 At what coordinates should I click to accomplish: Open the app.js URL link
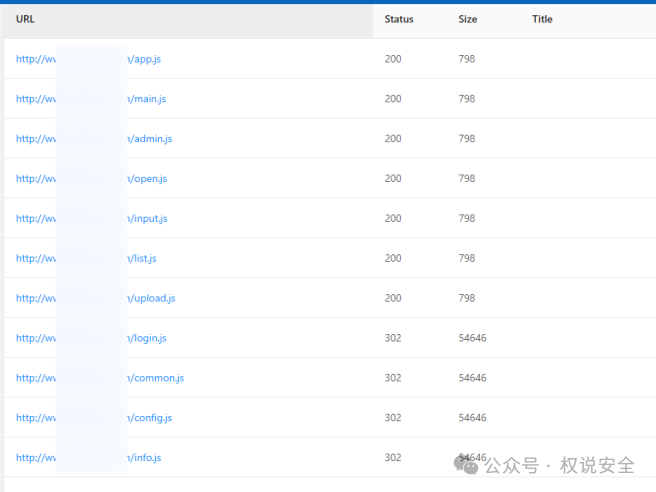pyautogui.click(x=88, y=59)
